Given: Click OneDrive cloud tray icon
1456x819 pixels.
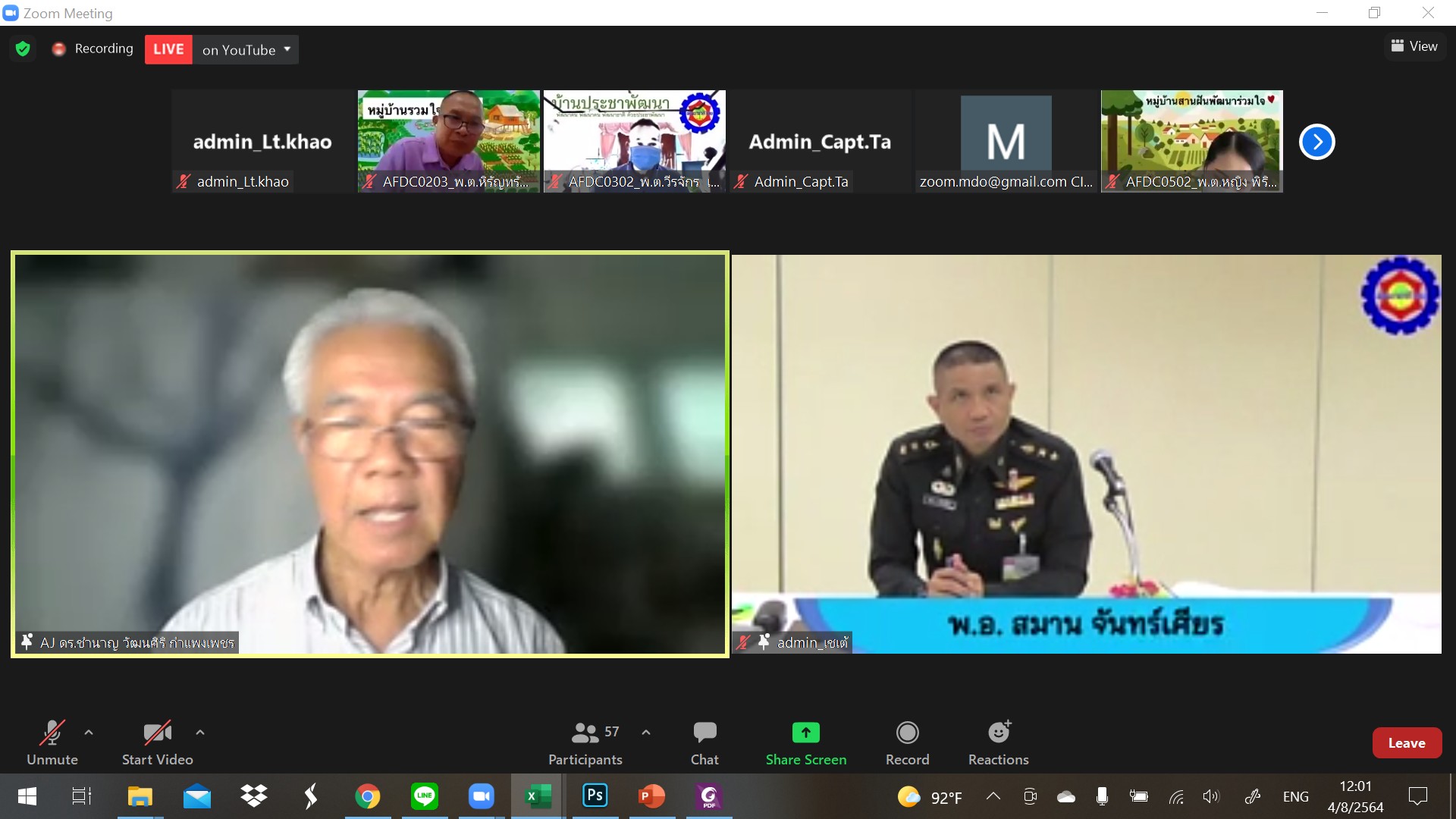Looking at the screenshot, I should click(1065, 796).
